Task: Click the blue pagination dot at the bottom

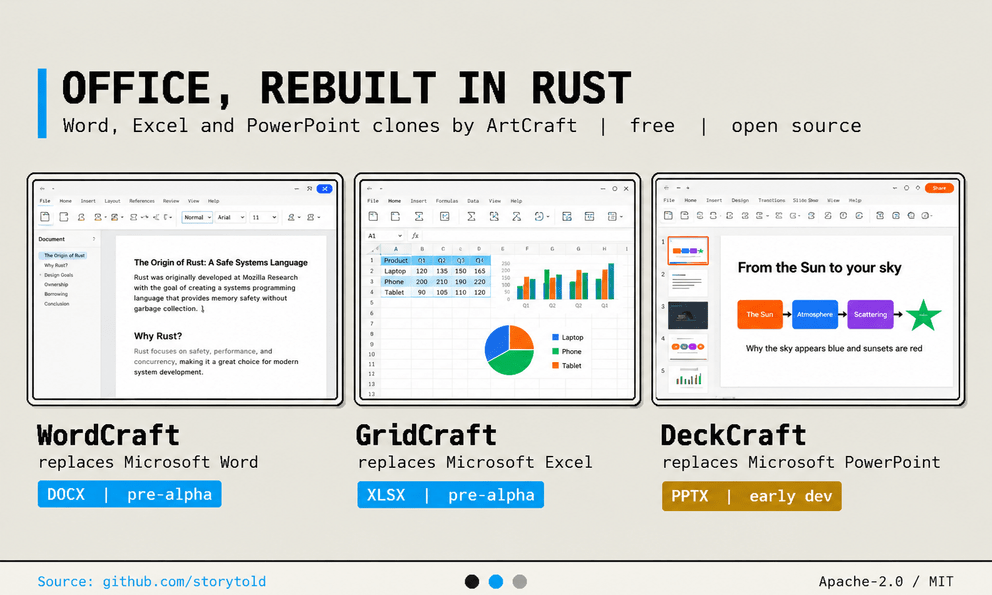Action: click(496, 582)
